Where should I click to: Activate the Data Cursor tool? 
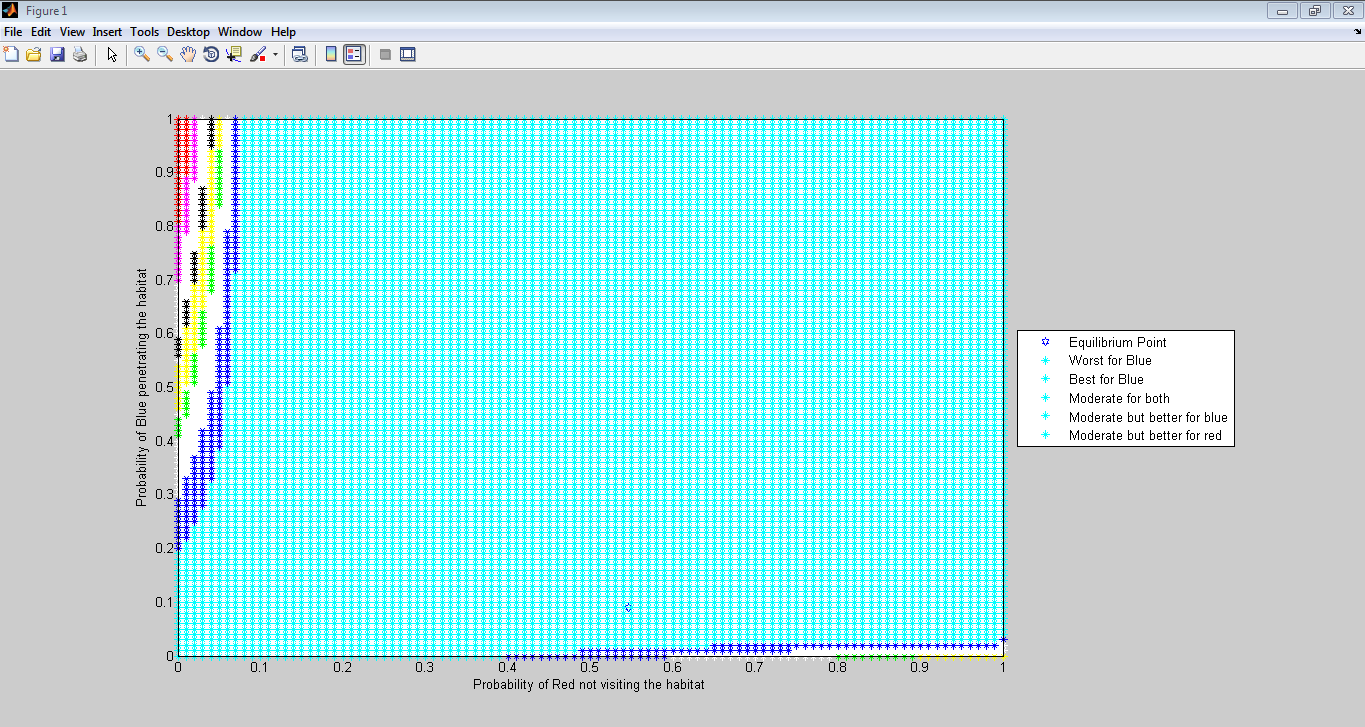coord(234,54)
